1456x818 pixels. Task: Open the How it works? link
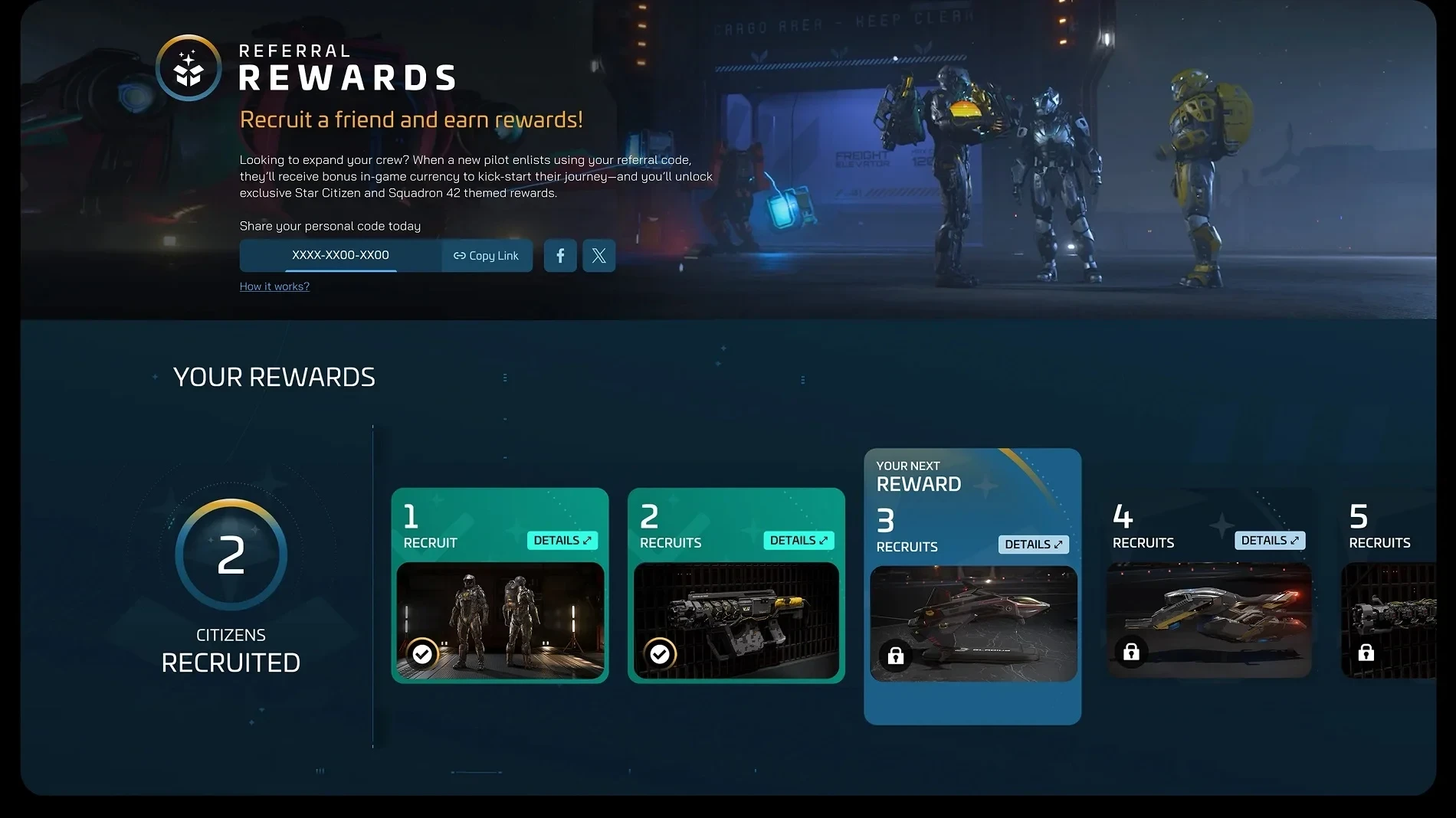tap(274, 286)
